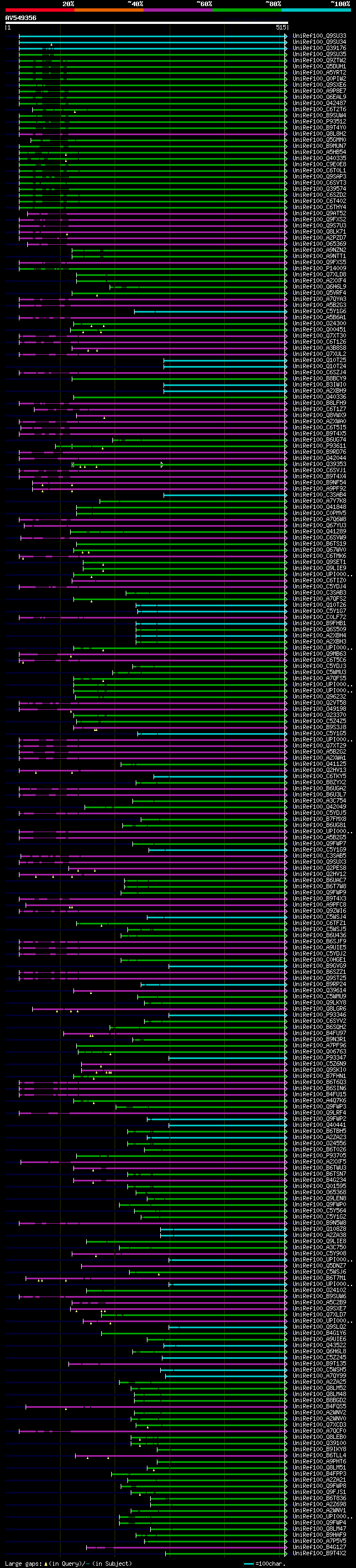Click the orange ~40% identity legend segment

click(x=109, y=11)
